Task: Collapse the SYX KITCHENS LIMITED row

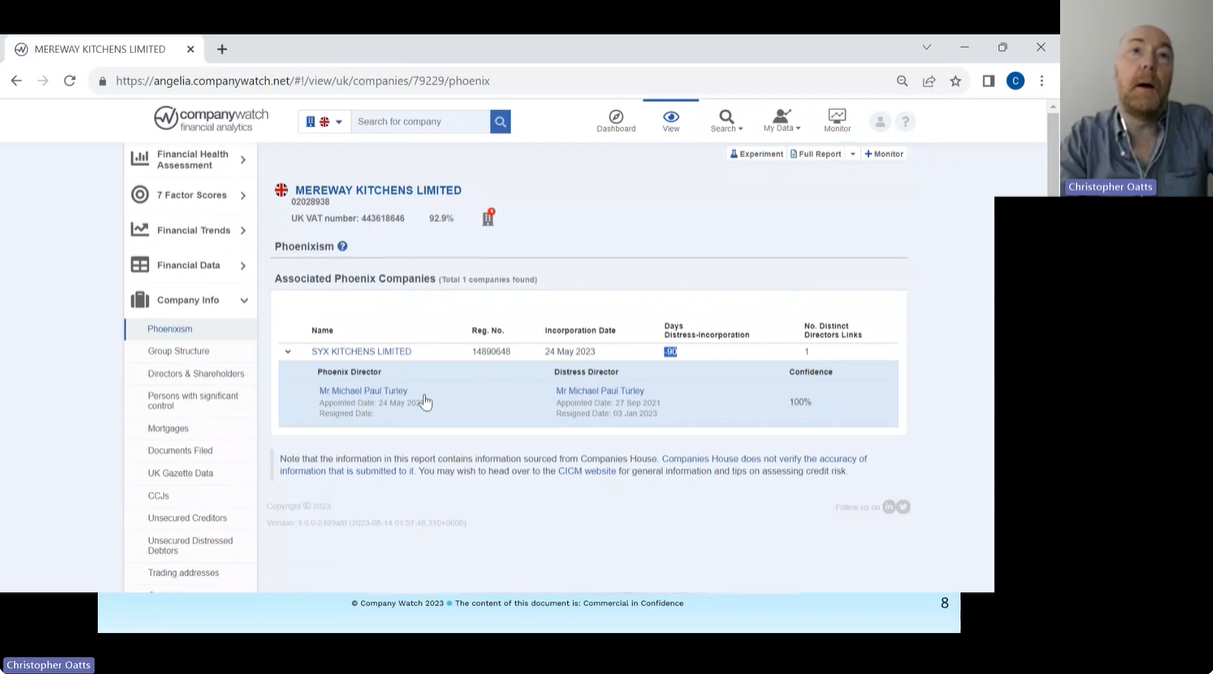Action: 288,352
